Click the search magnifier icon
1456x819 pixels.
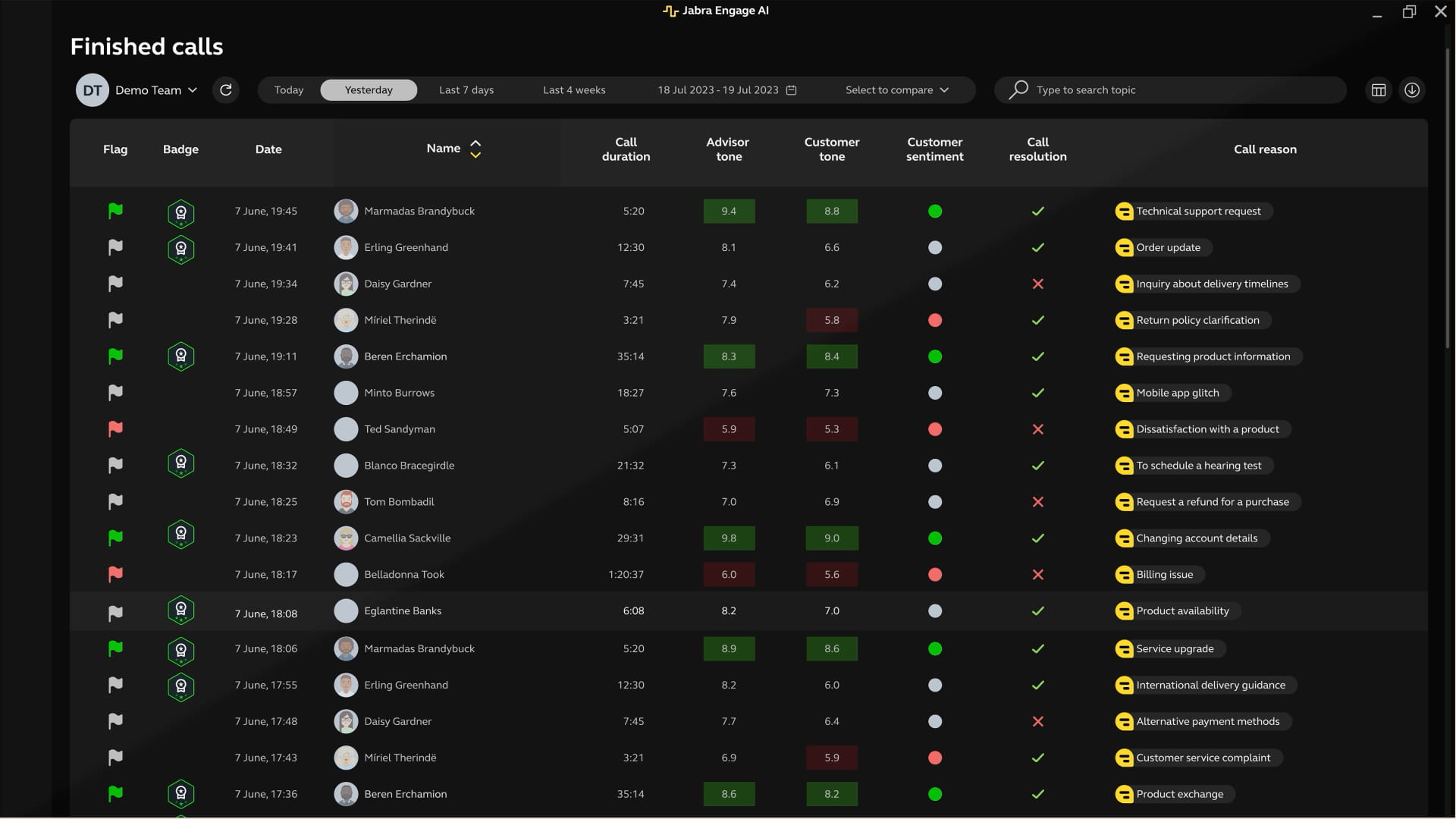pos(1018,89)
